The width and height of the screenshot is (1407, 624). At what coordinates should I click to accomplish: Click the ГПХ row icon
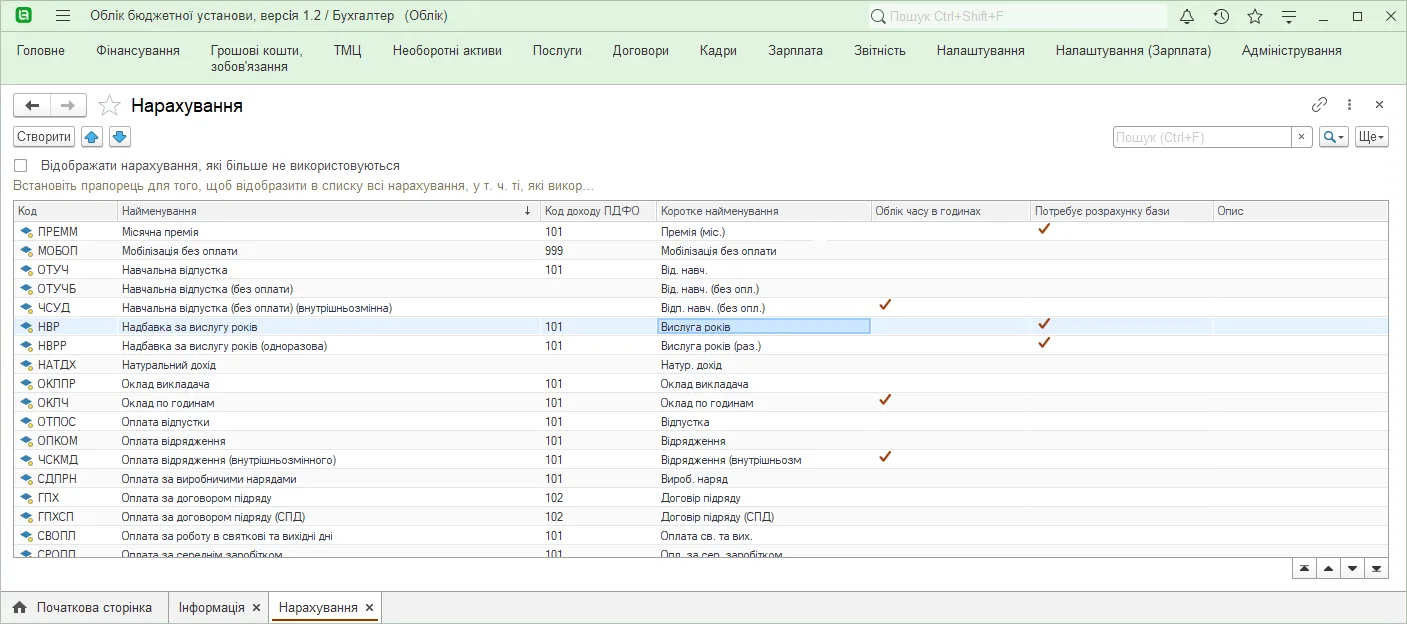pos(26,498)
